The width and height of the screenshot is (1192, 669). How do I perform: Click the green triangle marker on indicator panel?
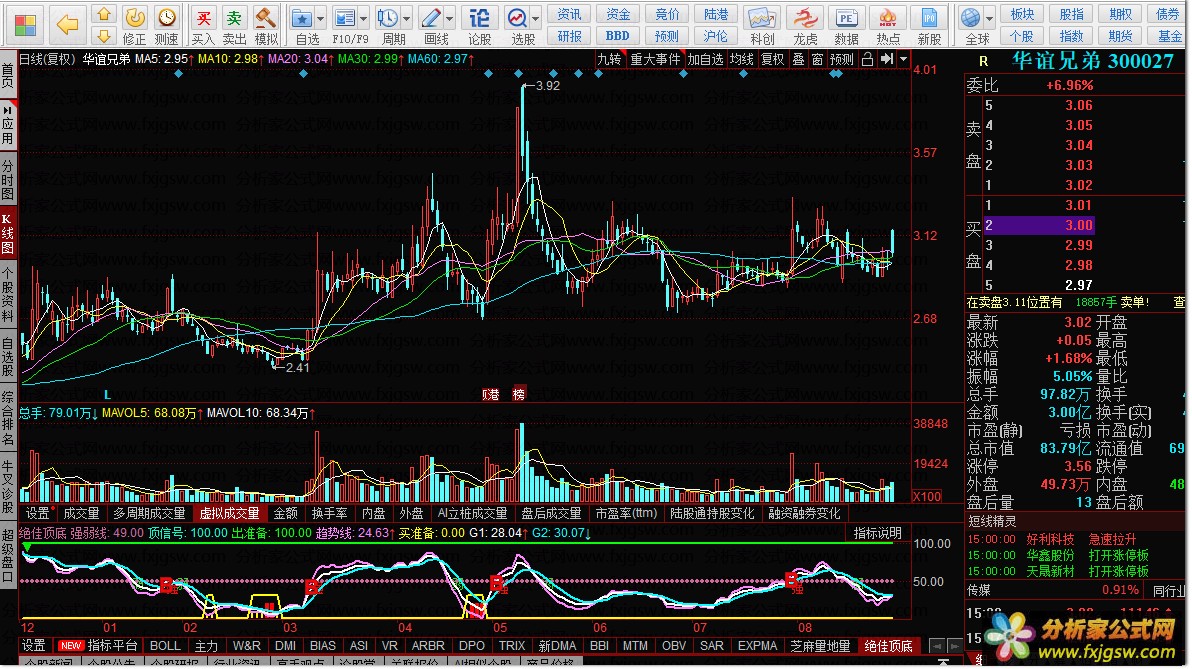tap(27, 547)
